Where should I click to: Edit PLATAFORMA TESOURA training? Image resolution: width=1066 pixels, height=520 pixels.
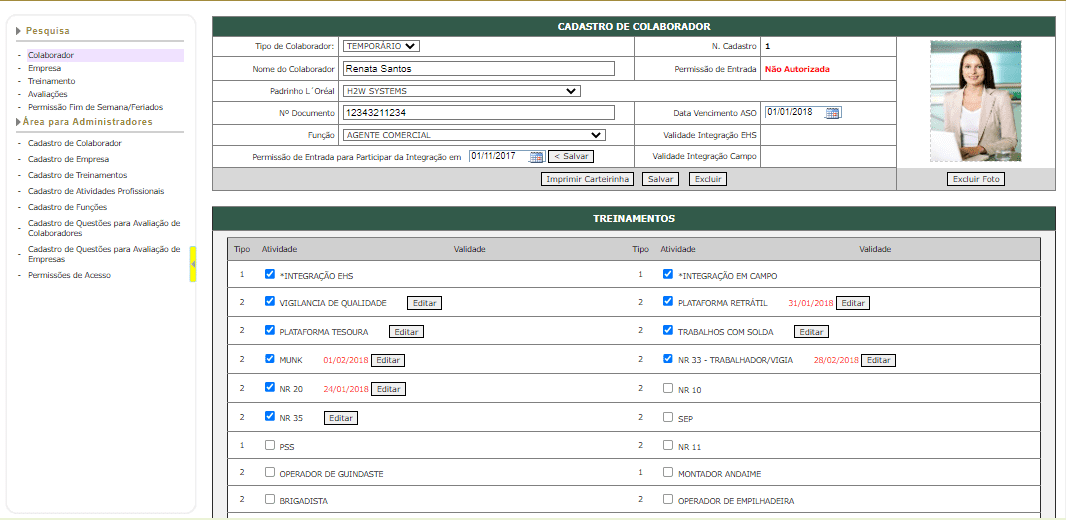click(x=406, y=332)
